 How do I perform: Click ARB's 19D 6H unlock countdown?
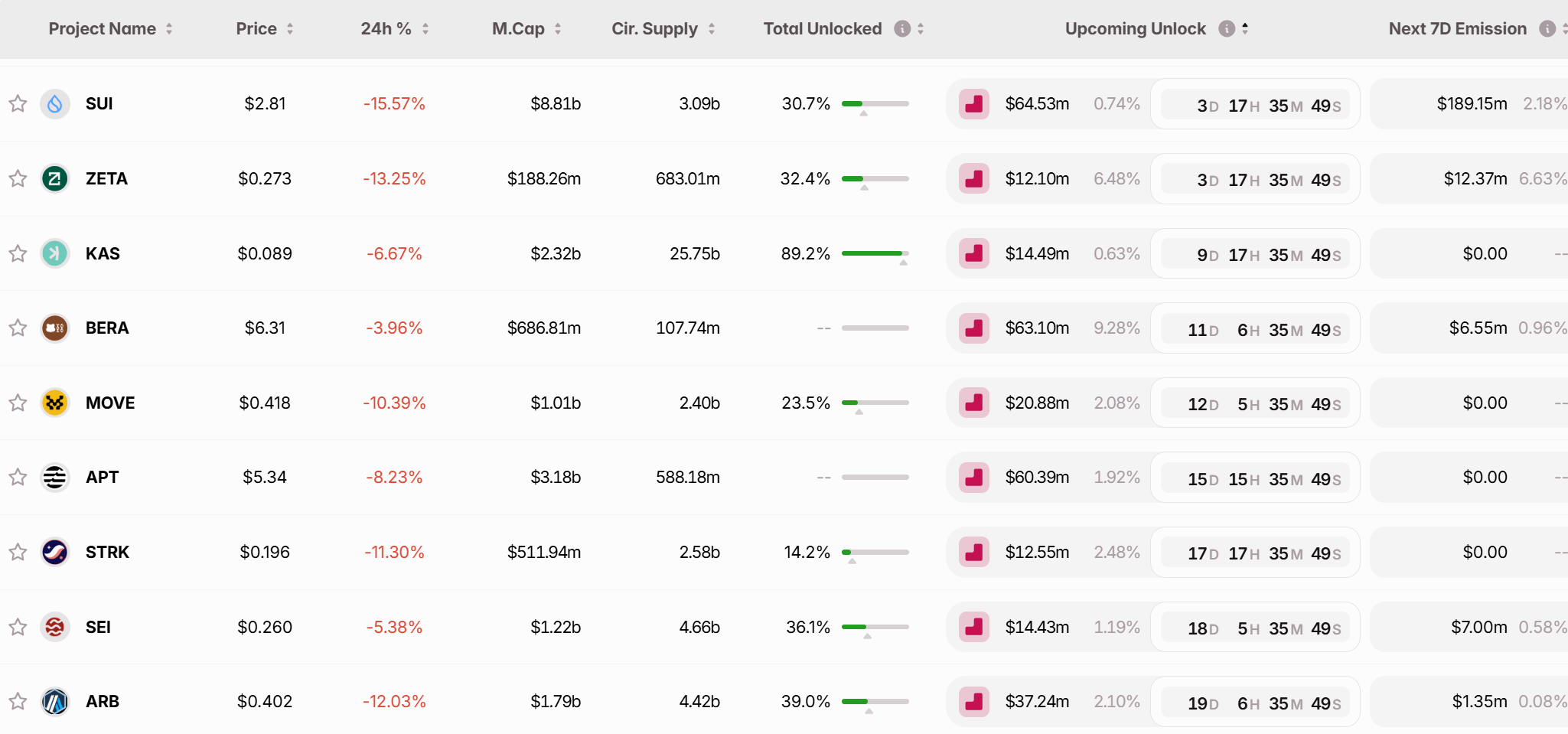click(x=1255, y=702)
